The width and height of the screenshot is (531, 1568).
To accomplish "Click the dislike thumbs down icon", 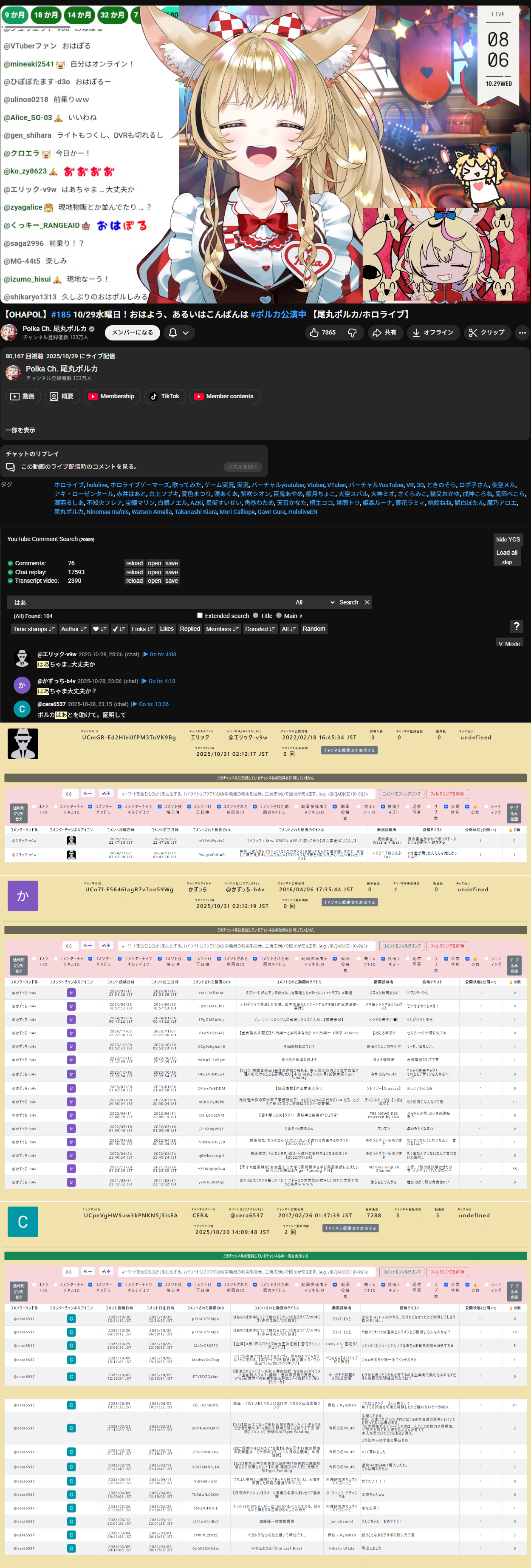I will [352, 332].
